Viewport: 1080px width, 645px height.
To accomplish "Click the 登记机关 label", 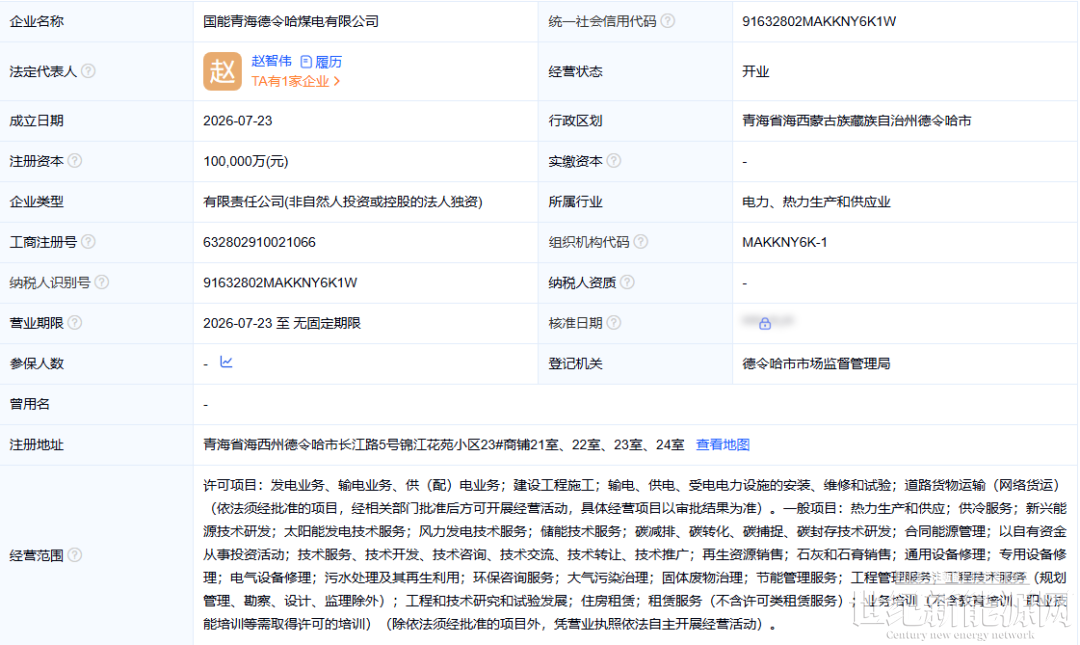I will (575, 363).
